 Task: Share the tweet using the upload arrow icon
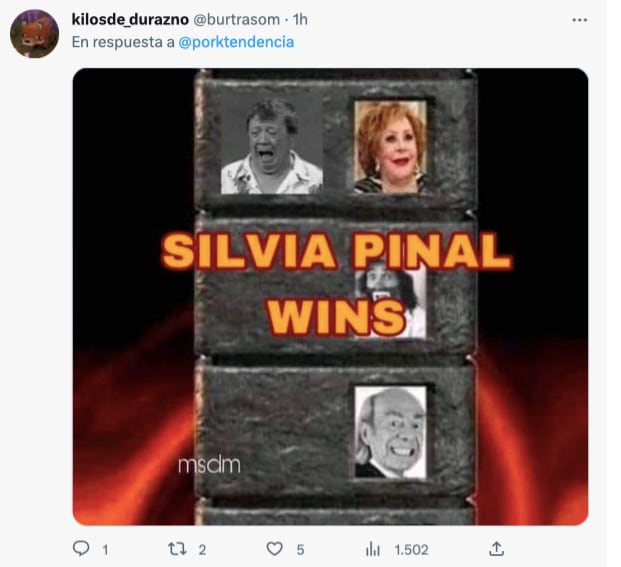pos(496,549)
